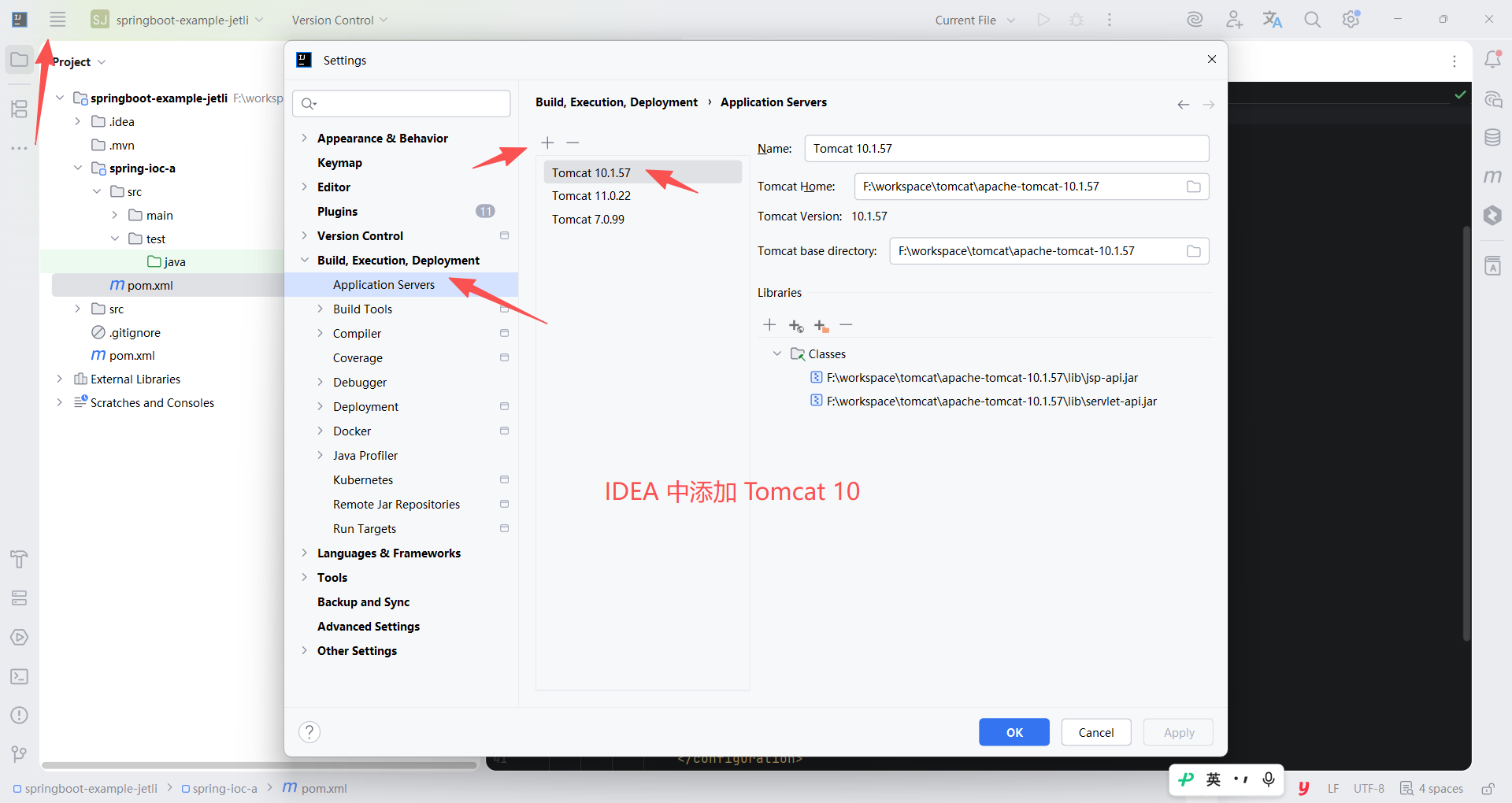Click the IME microphone icon
Viewport: 1512px width, 803px height.
1268,779
